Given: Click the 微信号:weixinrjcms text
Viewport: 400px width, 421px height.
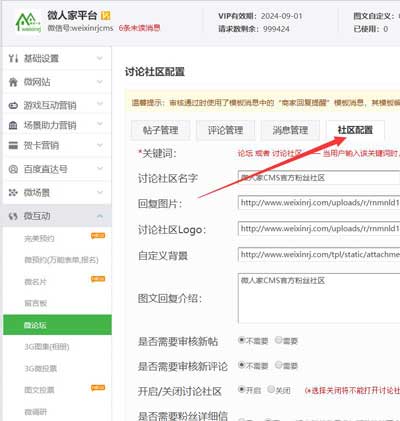Looking at the screenshot, I should click(80, 28).
